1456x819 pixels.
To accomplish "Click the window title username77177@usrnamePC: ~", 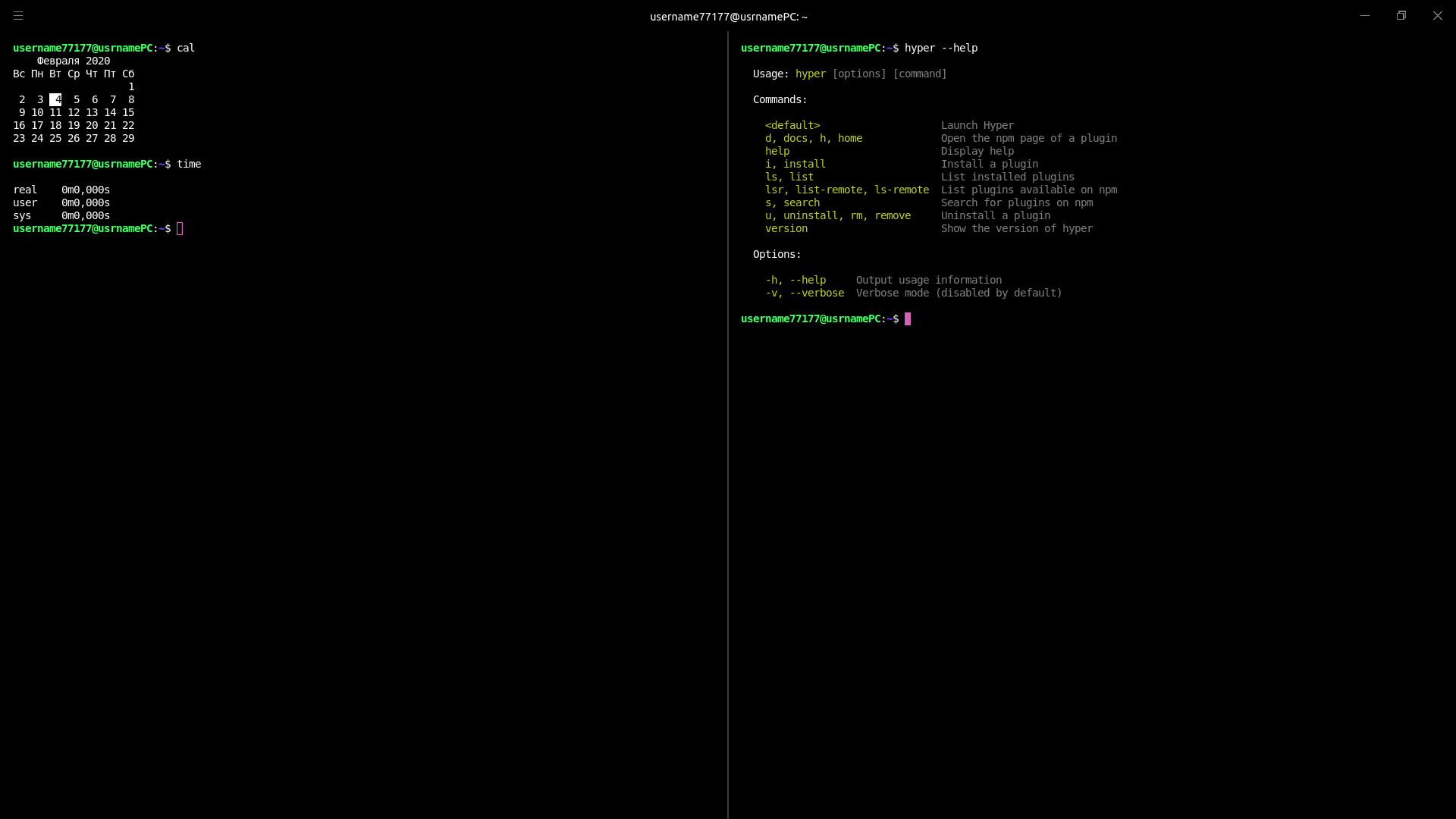I will (729, 17).
